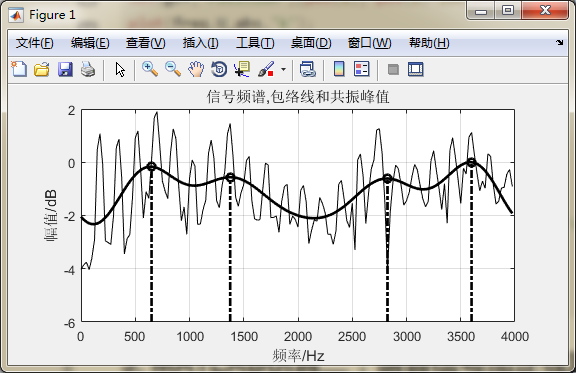This screenshot has height=373, width=576.
Task: Open the 编辑(E) menu
Action: [x=90, y=43]
